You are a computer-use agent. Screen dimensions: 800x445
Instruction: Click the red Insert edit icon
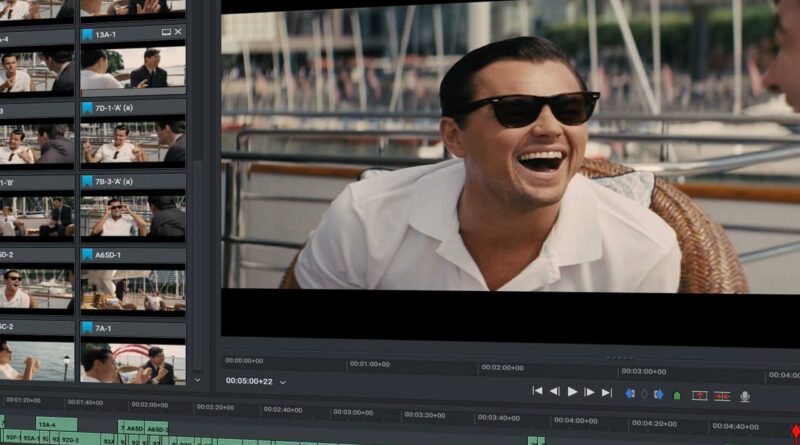722,396
